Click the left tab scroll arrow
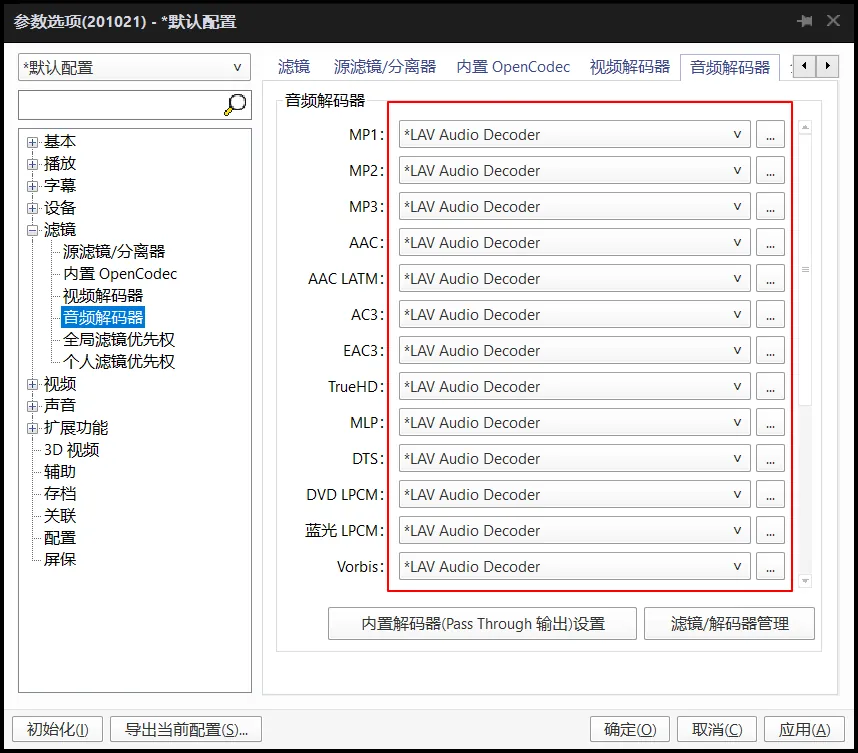This screenshot has width=858, height=753. click(x=805, y=64)
